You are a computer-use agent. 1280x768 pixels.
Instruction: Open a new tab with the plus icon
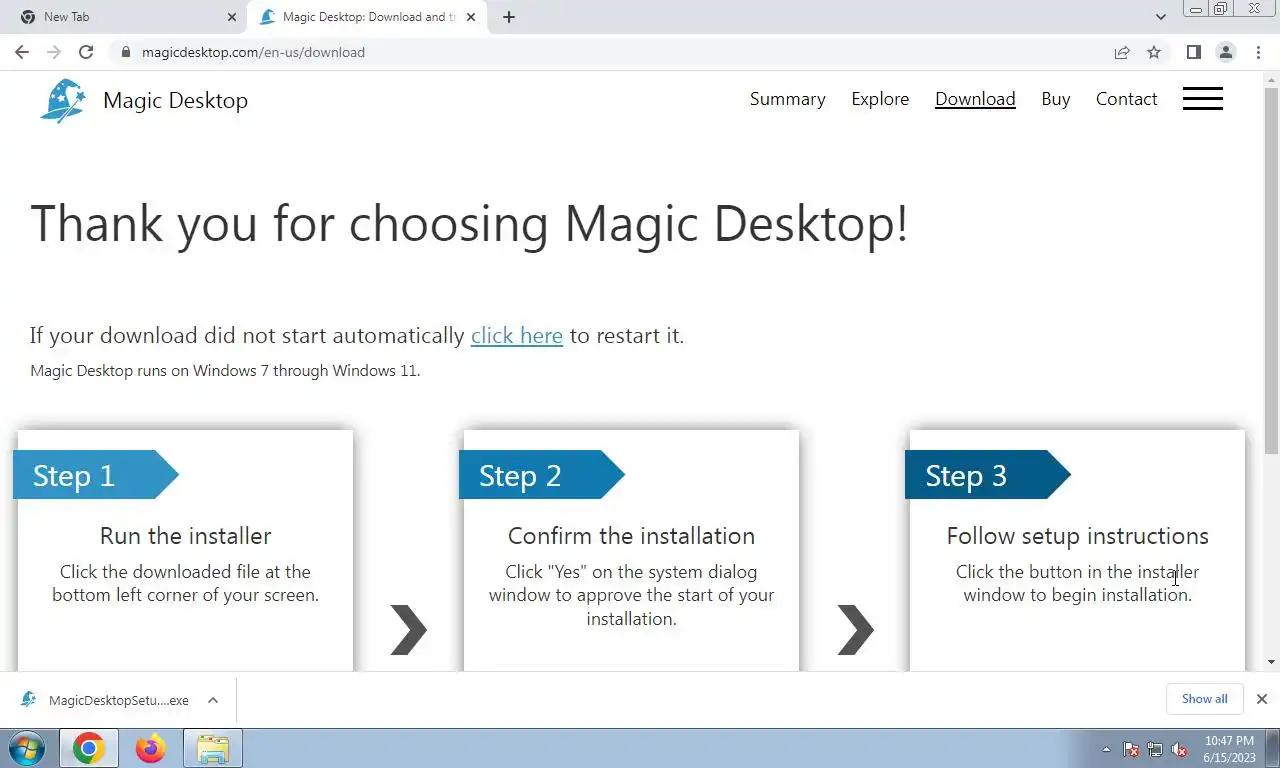[509, 17]
